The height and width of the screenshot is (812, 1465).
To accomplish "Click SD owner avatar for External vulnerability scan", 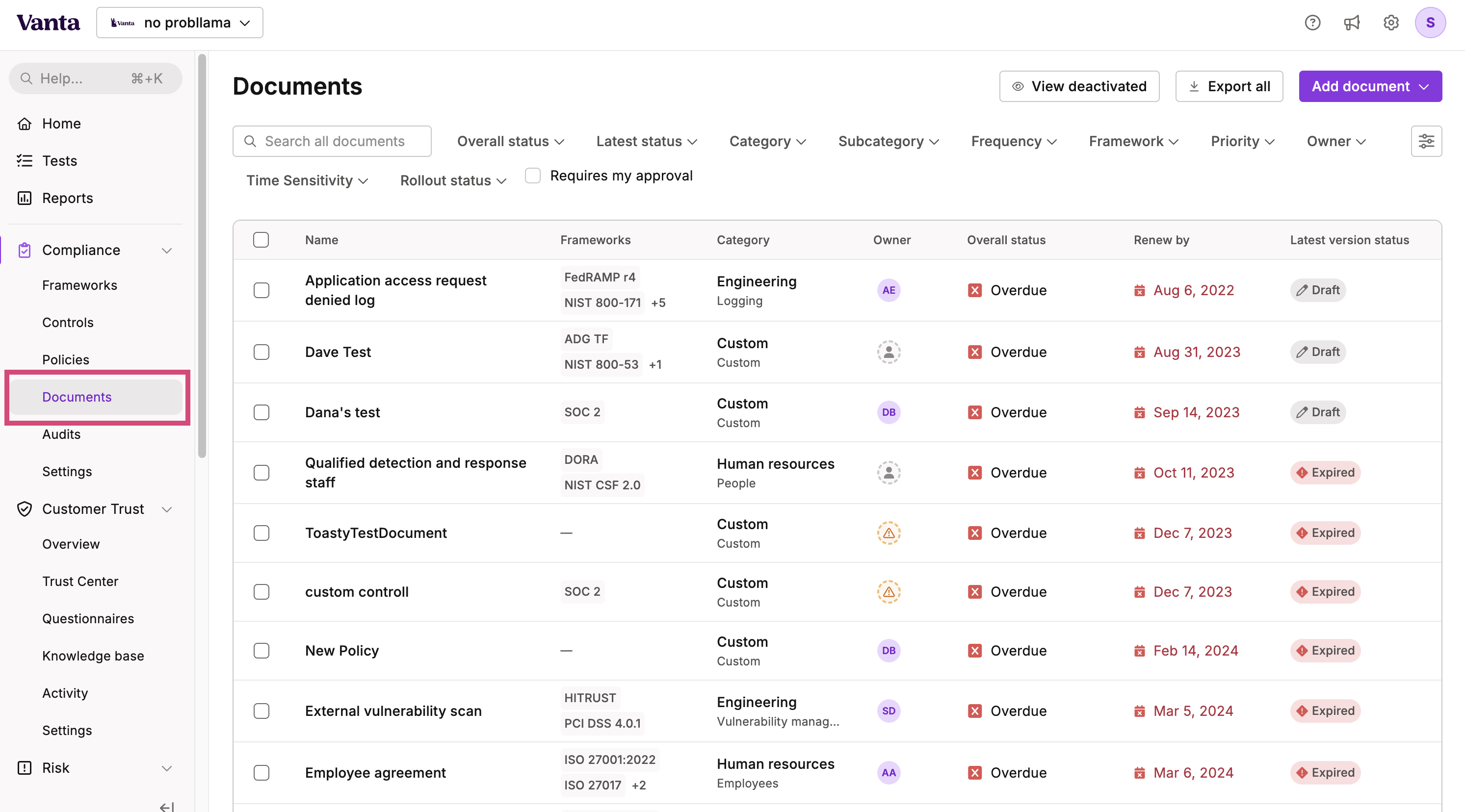I will (889, 711).
